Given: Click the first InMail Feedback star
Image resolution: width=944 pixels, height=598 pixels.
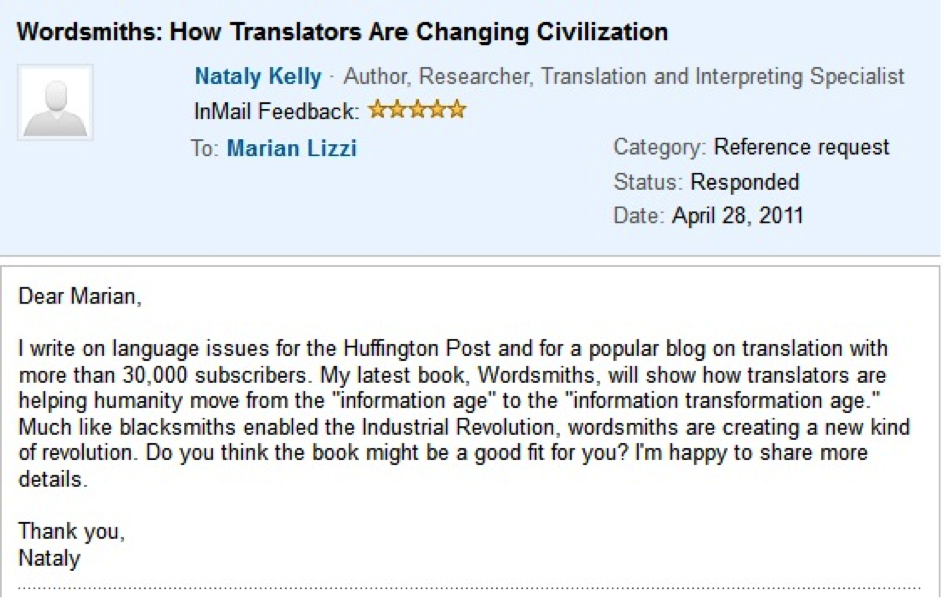Looking at the screenshot, I should click(x=377, y=110).
